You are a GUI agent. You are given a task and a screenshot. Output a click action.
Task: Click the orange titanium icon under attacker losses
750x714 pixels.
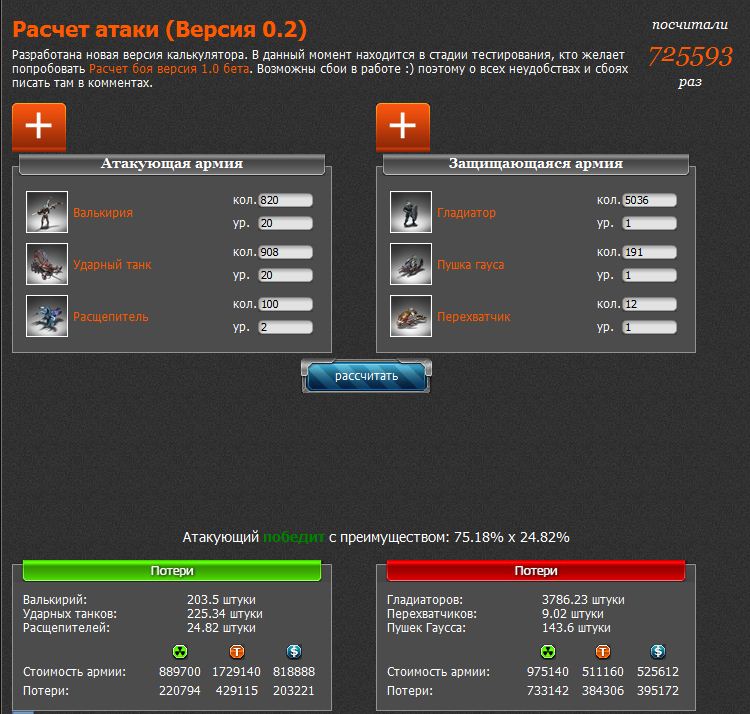point(237,651)
